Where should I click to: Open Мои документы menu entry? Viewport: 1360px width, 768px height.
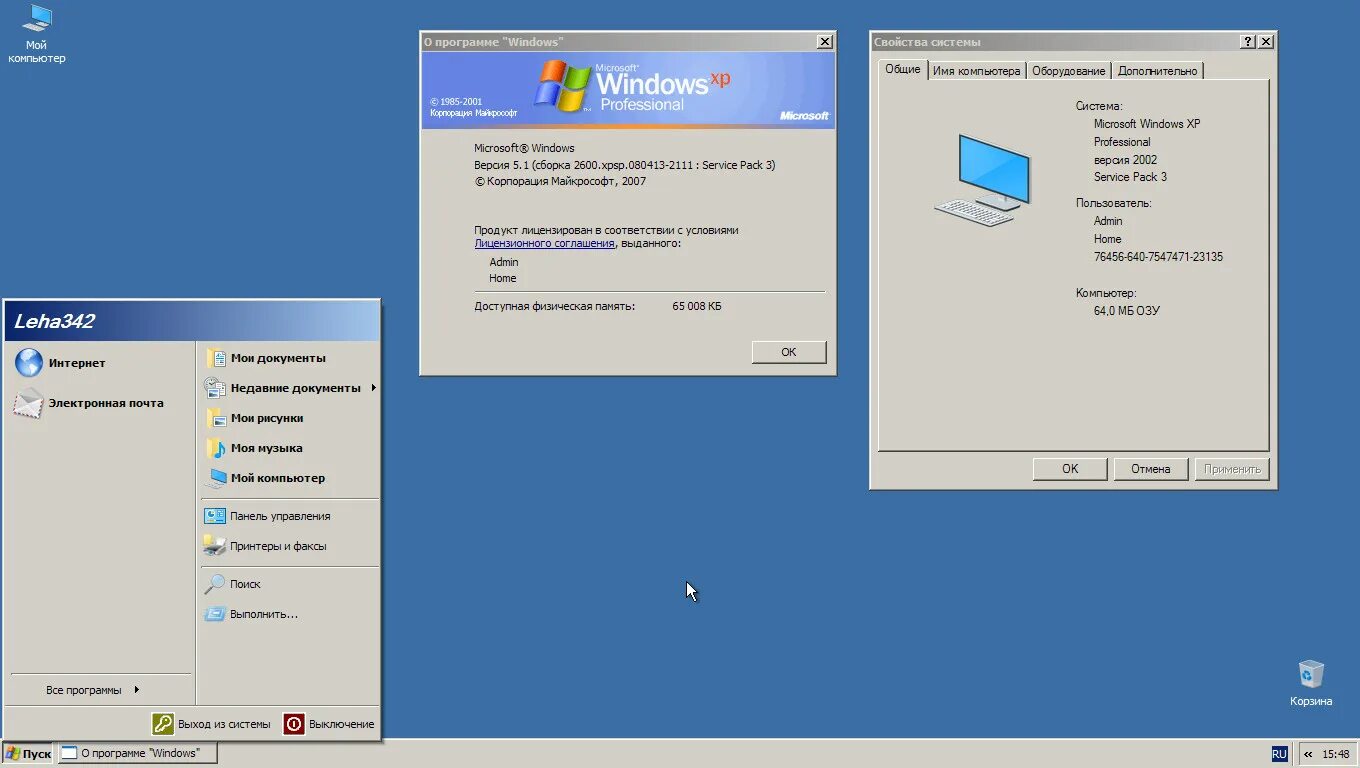coord(289,358)
